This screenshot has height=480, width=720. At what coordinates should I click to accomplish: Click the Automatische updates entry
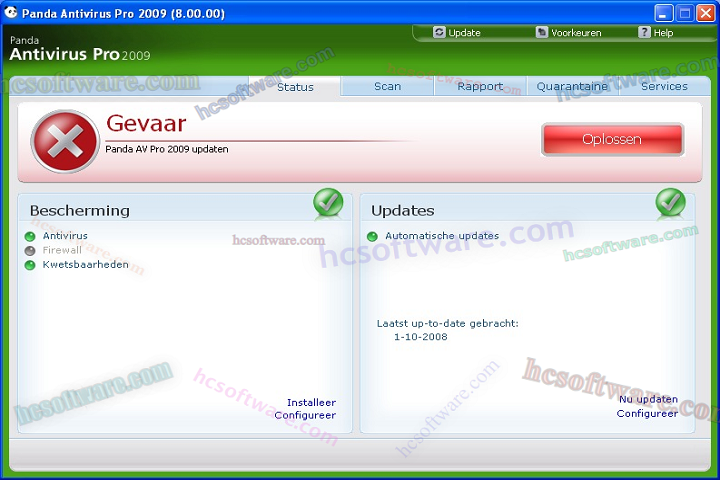tap(442, 236)
